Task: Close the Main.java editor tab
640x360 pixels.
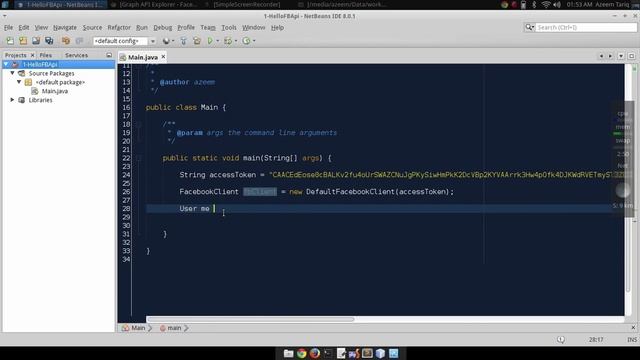Action: point(163,57)
